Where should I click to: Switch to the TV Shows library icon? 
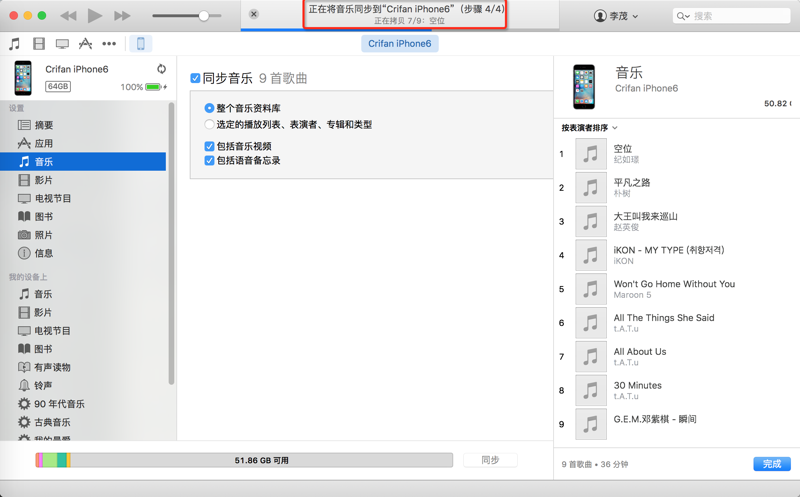point(62,44)
